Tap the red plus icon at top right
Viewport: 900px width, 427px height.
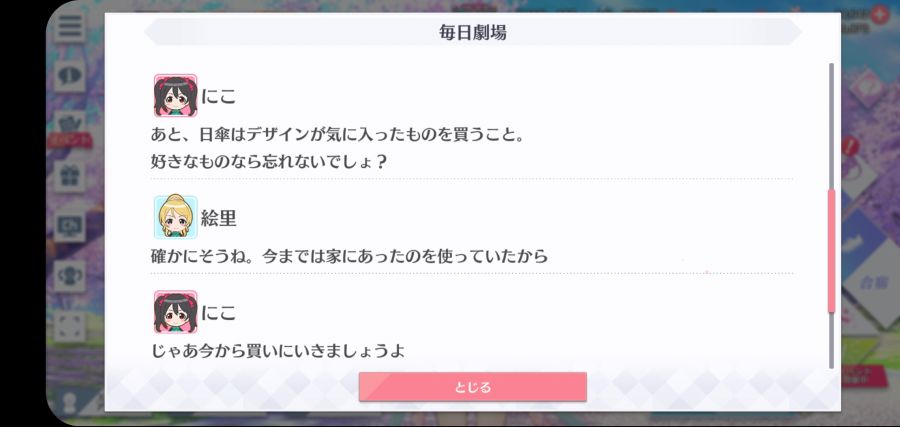point(878,15)
